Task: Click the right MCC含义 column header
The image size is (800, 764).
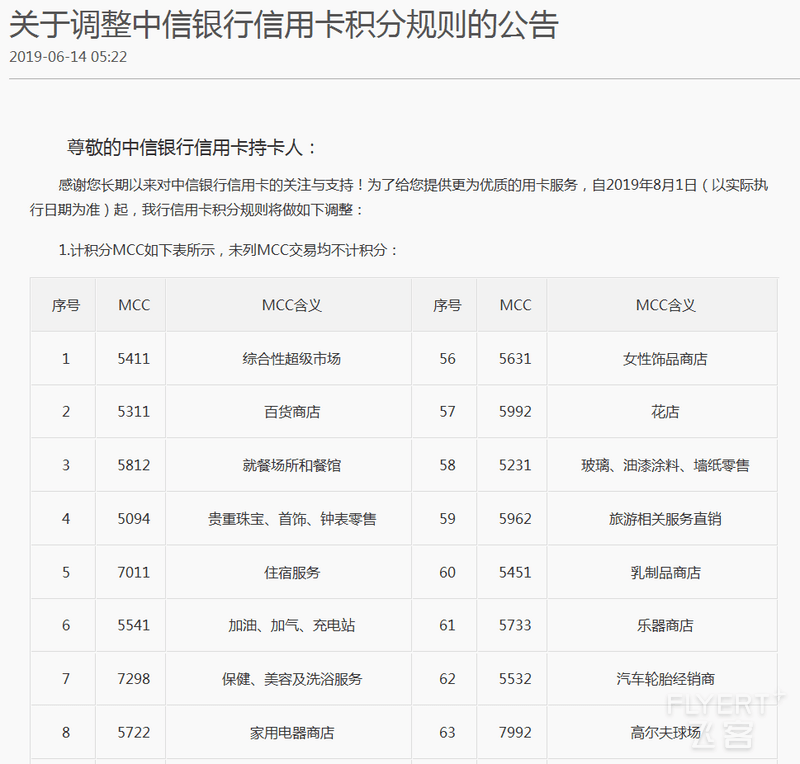Action: click(x=665, y=305)
